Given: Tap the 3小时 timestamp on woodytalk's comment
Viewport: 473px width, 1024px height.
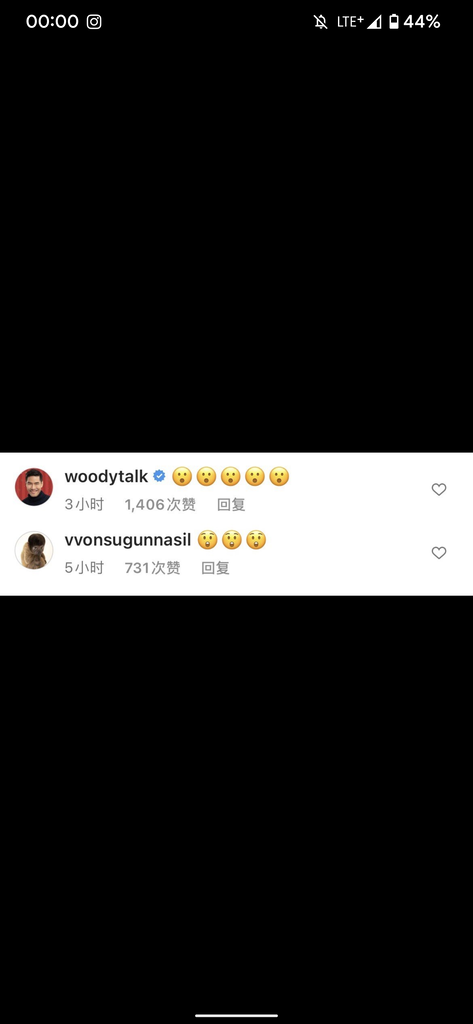Looking at the screenshot, I should [x=82, y=504].
